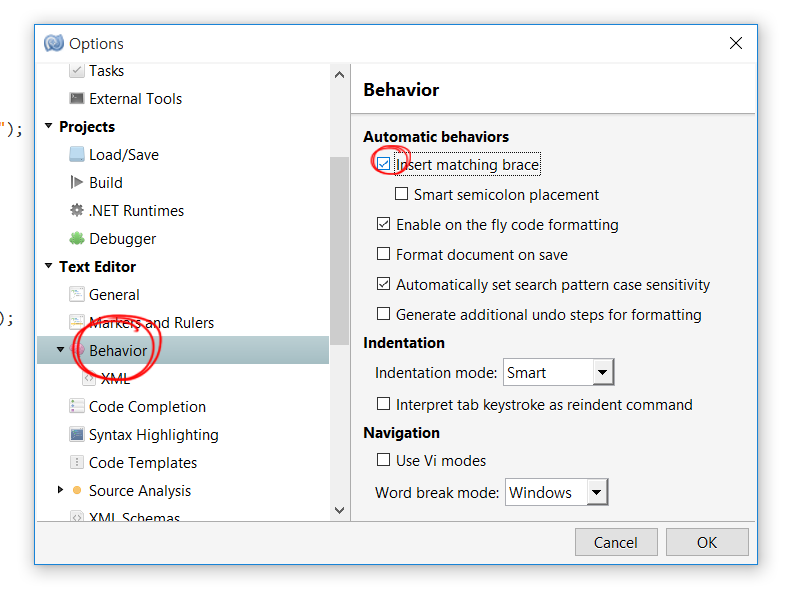Click the Debugger bug icon
The width and height of the screenshot is (800, 600).
click(x=77, y=238)
